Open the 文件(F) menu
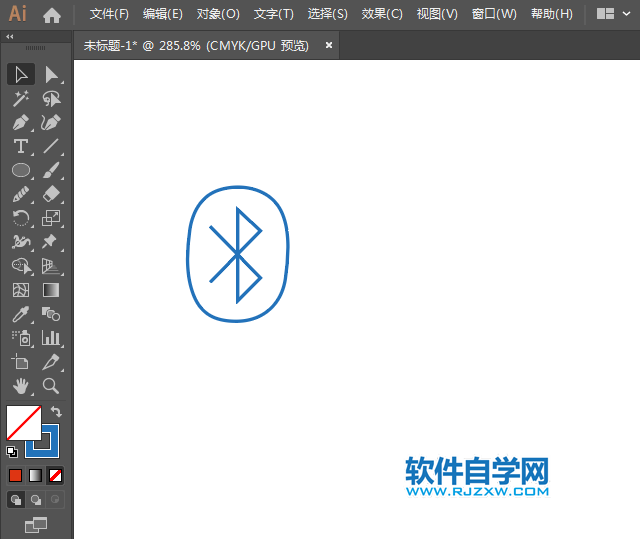Viewport: 640px width, 539px height. (109, 14)
